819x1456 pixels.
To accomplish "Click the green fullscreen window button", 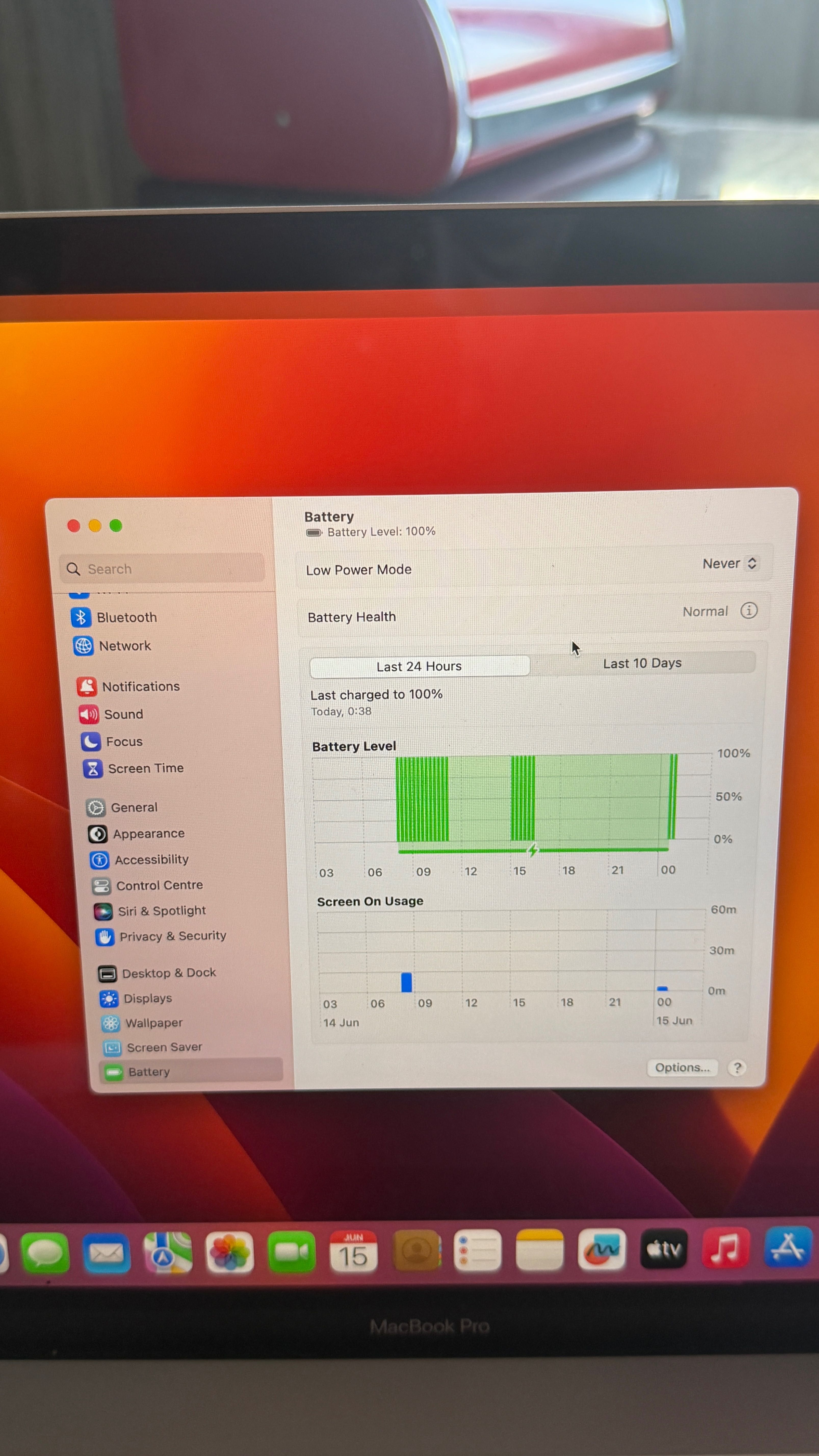I will click(116, 526).
